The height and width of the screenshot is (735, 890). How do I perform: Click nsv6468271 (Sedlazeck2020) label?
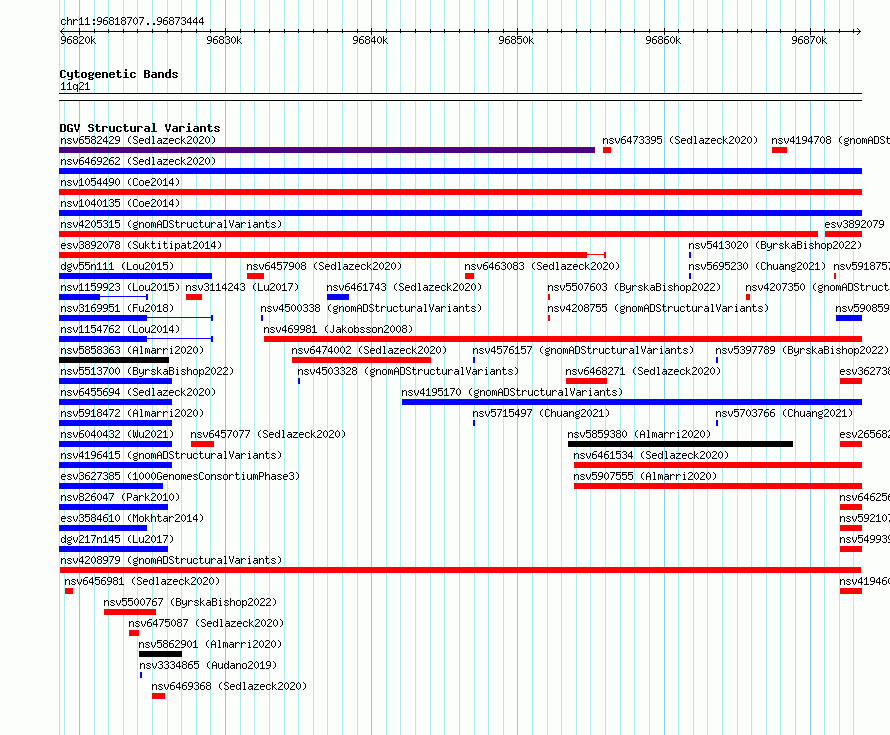pyautogui.click(x=643, y=371)
